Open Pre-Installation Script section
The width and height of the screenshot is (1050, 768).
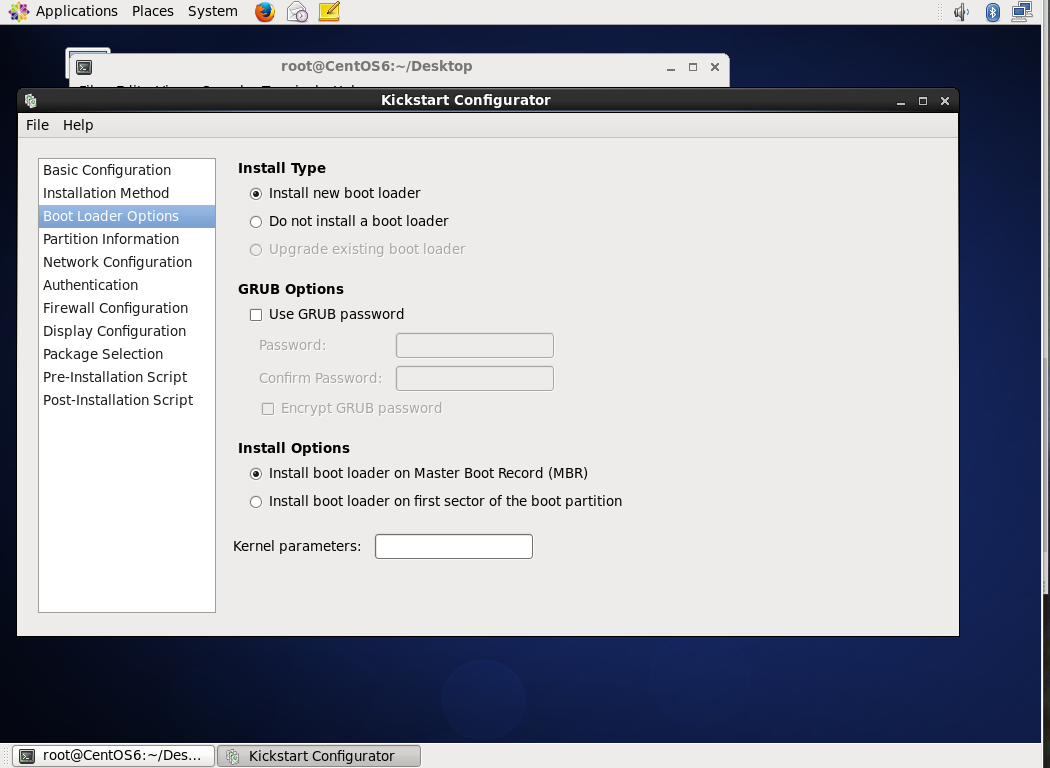click(x=127, y=377)
